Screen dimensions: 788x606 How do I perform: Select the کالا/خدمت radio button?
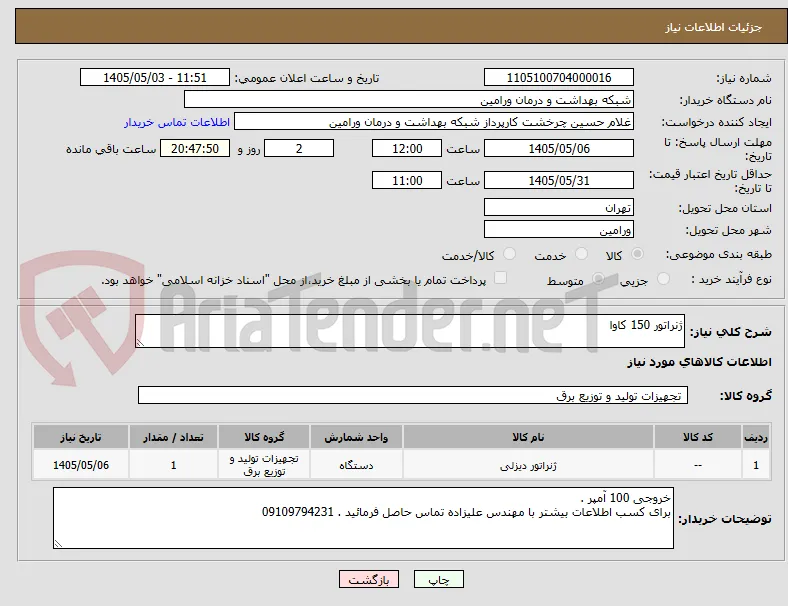(510, 254)
